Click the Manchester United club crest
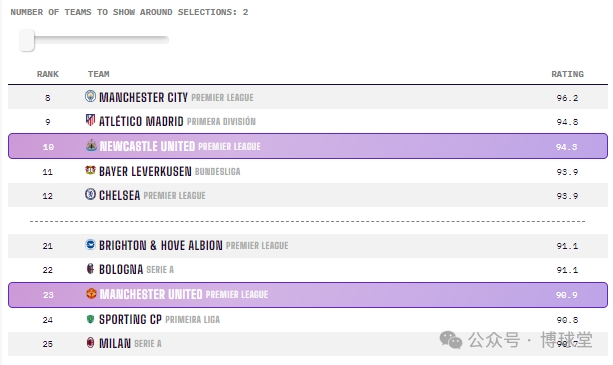 (x=91, y=293)
